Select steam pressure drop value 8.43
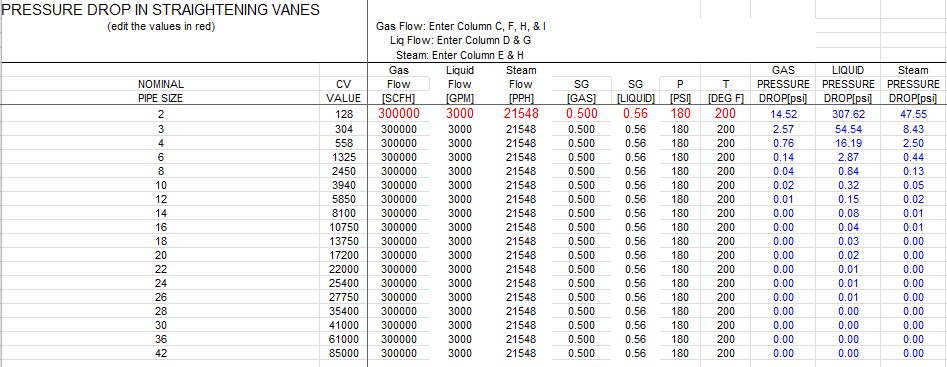This screenshot has width=947, height=367. coord(913,129)
